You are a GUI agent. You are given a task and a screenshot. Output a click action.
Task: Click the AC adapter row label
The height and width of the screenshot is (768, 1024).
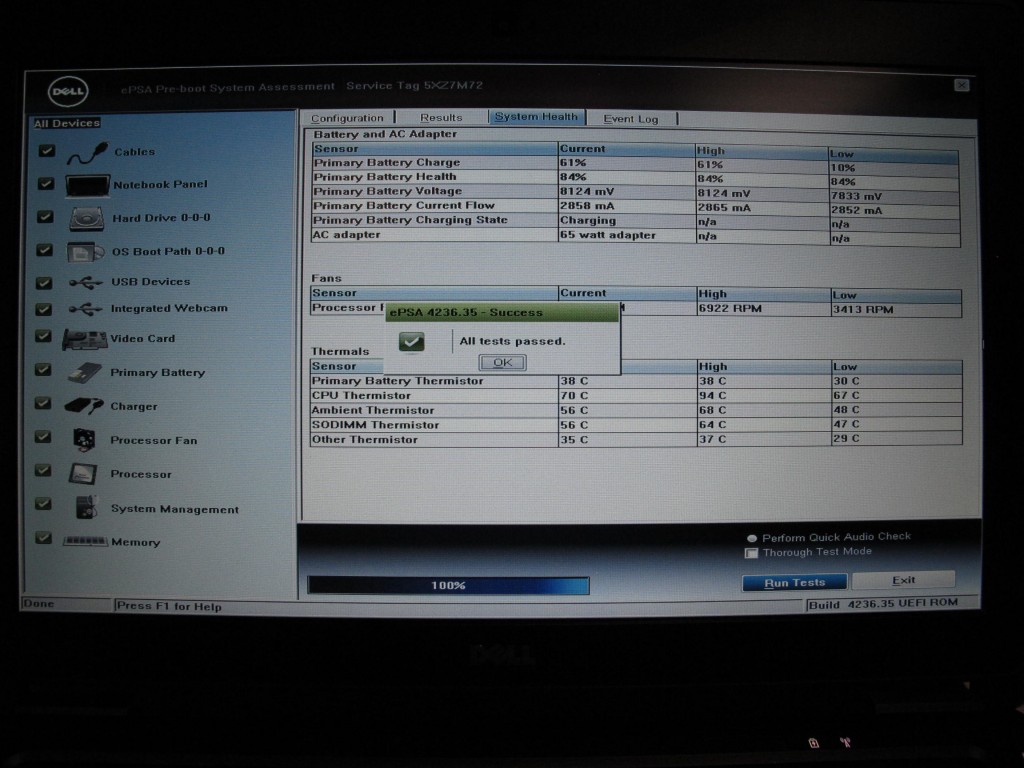tap(347, 234)
